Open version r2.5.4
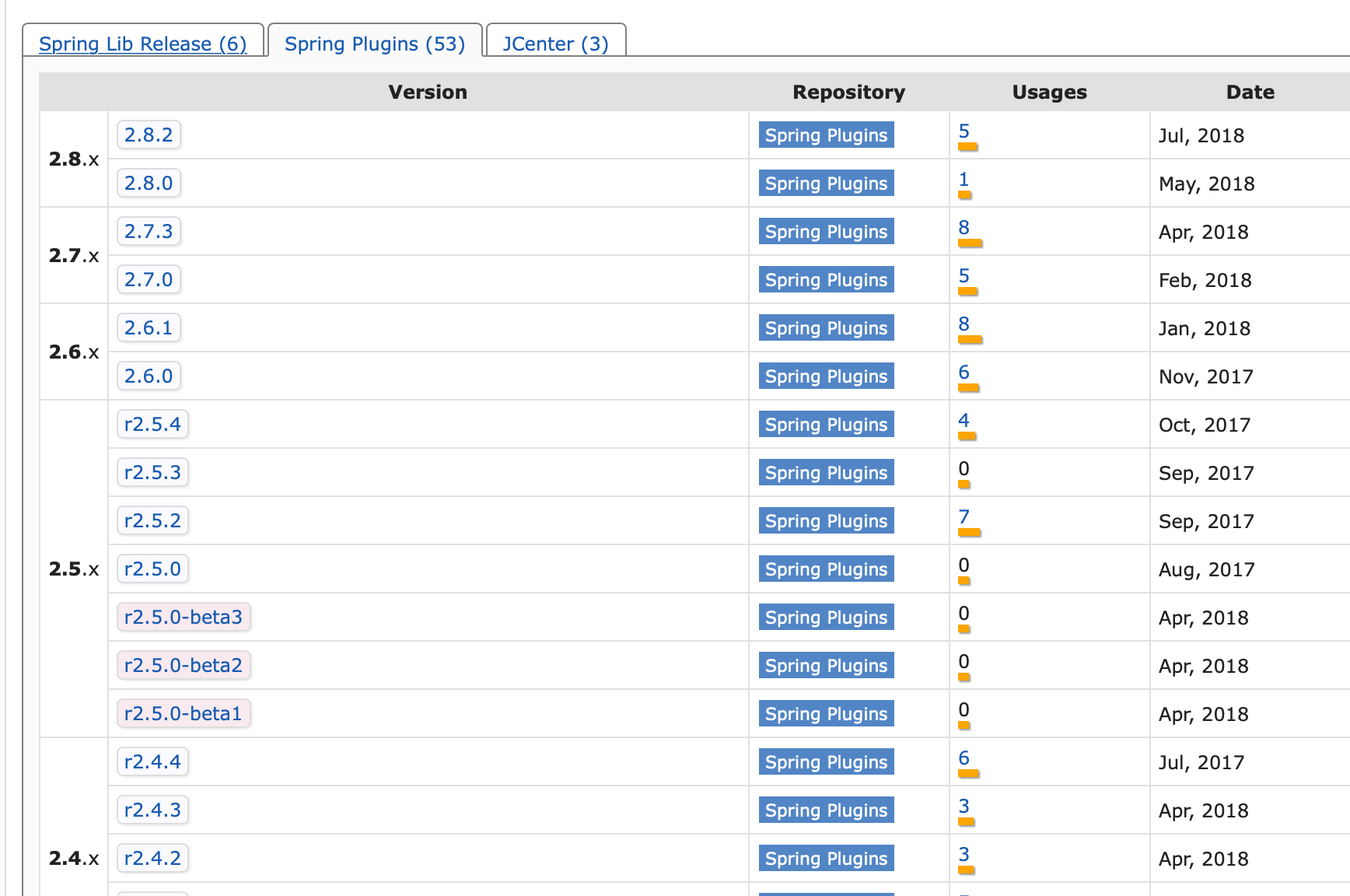Image resolution: width=1350 pixels, height=896 pixels. (x=152, y=424)
